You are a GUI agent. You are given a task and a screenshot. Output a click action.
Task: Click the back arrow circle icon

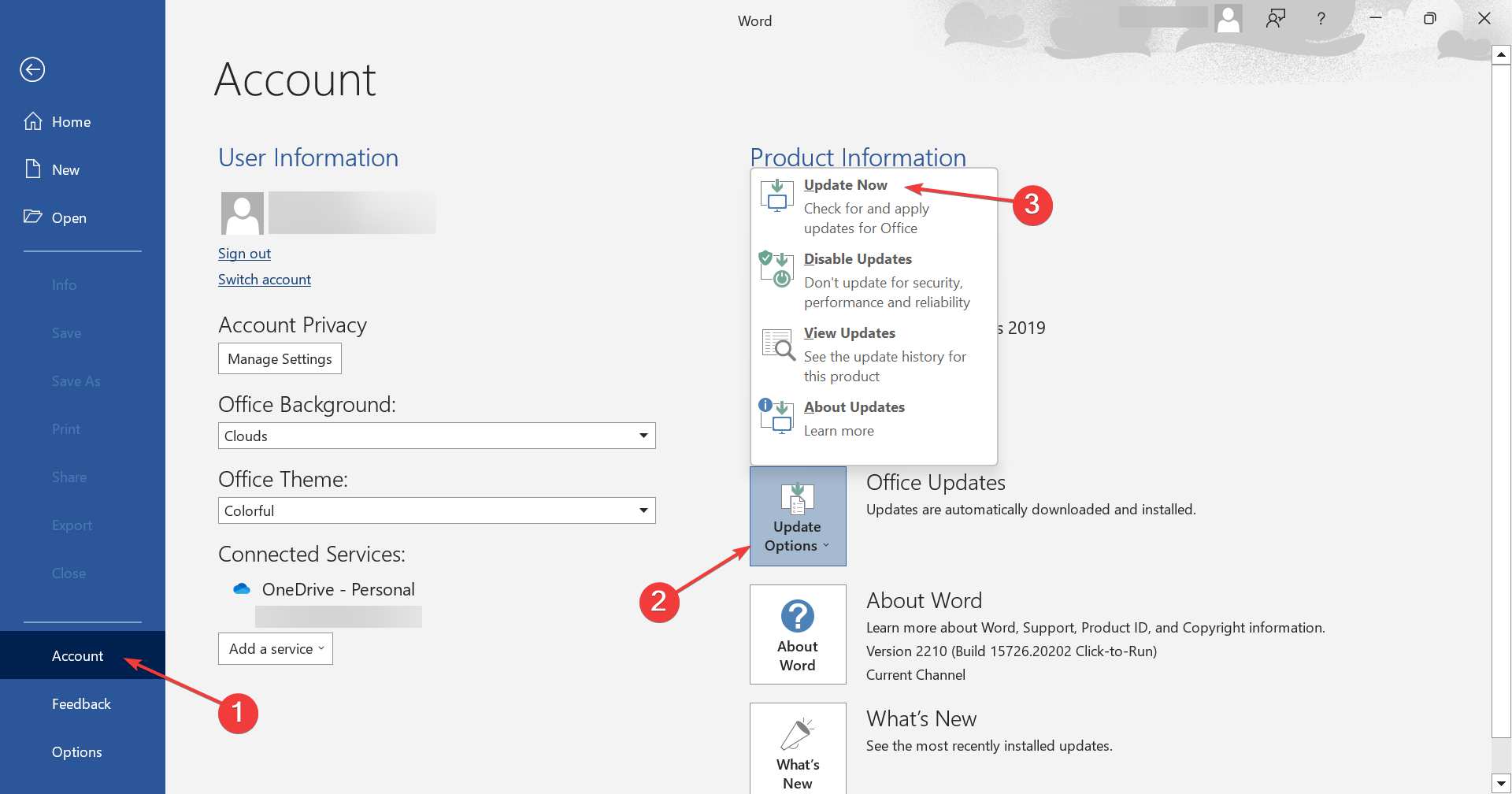pos(32,69)
